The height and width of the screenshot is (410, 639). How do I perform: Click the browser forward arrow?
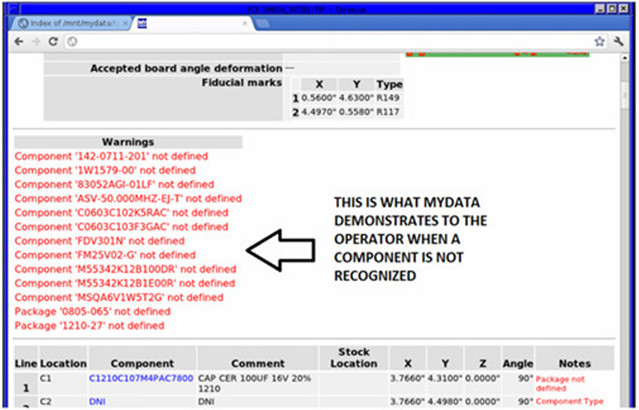[36, 42]
